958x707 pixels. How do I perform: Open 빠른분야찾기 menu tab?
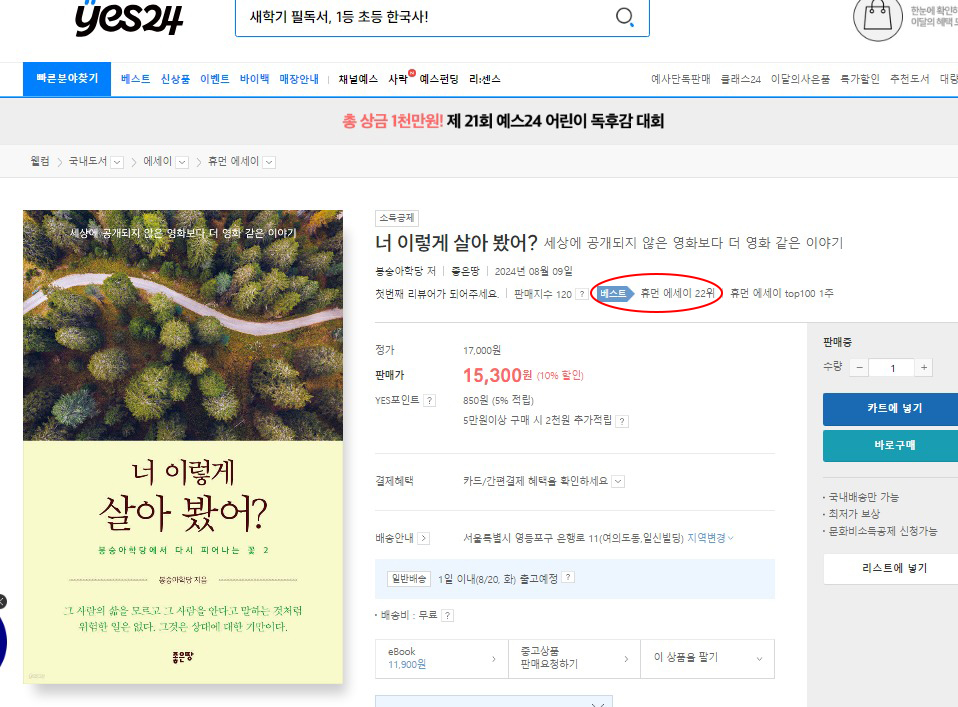(67, 78)
